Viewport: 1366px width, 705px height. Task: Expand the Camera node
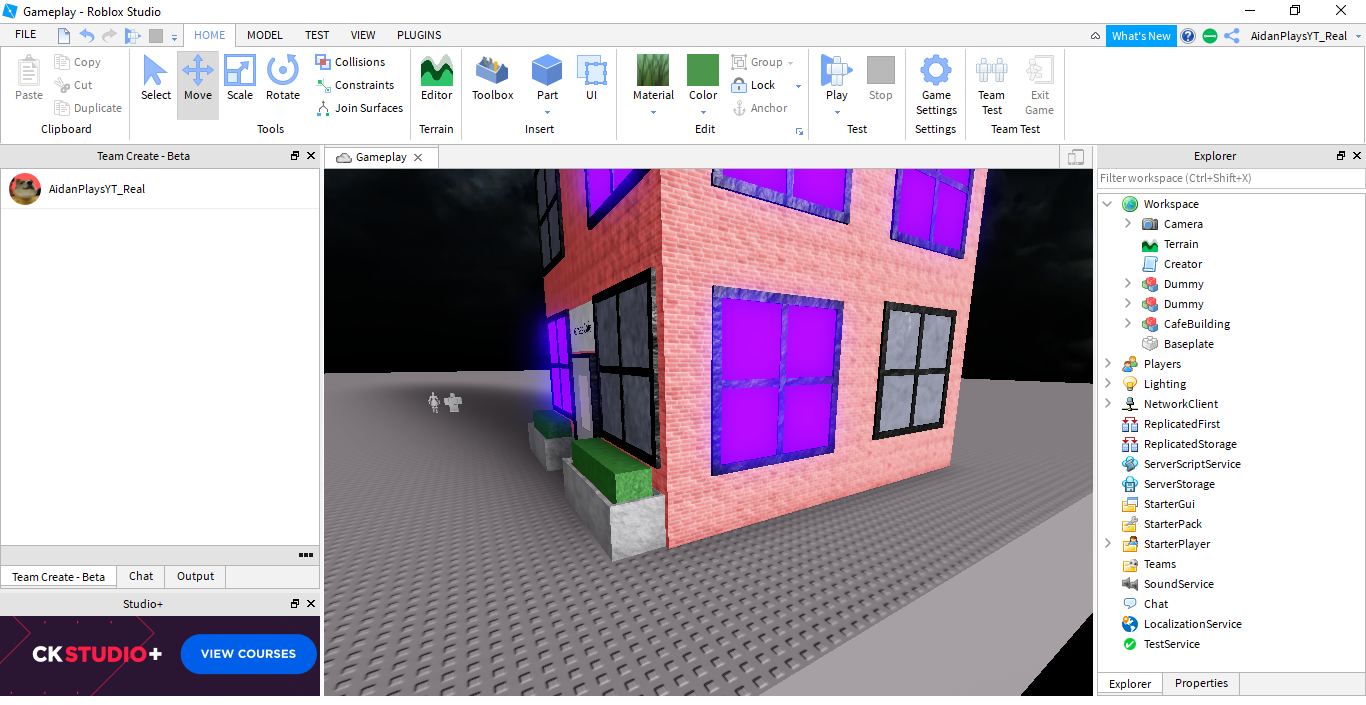point(1128,224)
